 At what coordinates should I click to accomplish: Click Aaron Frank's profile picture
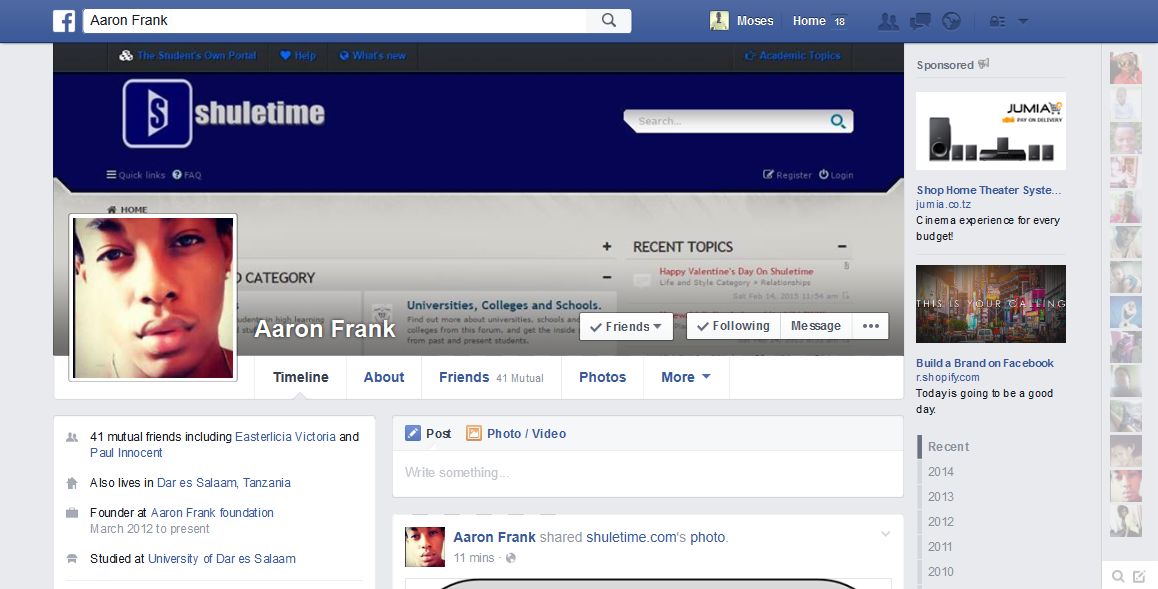point(153,297)
